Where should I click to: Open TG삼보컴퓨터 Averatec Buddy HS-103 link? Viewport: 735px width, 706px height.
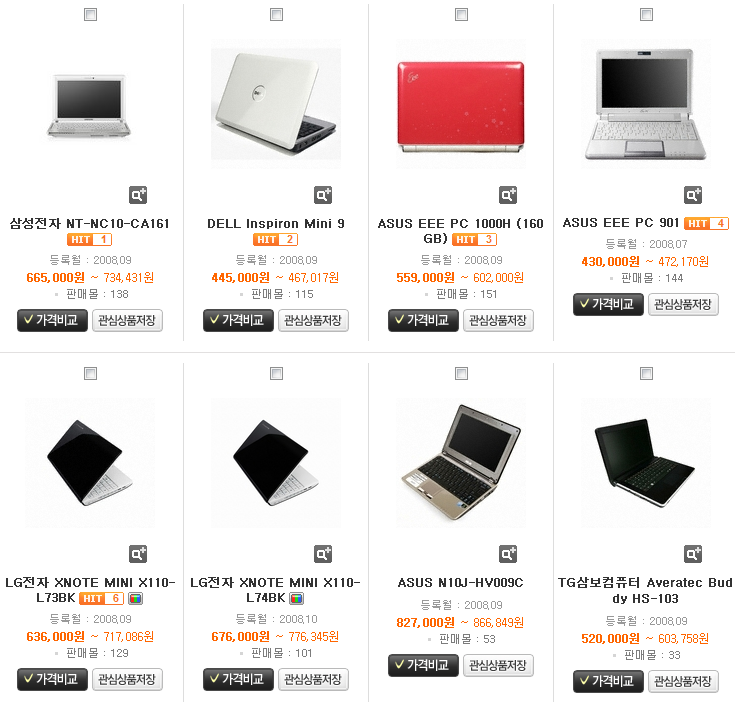[x=645, y=591]
